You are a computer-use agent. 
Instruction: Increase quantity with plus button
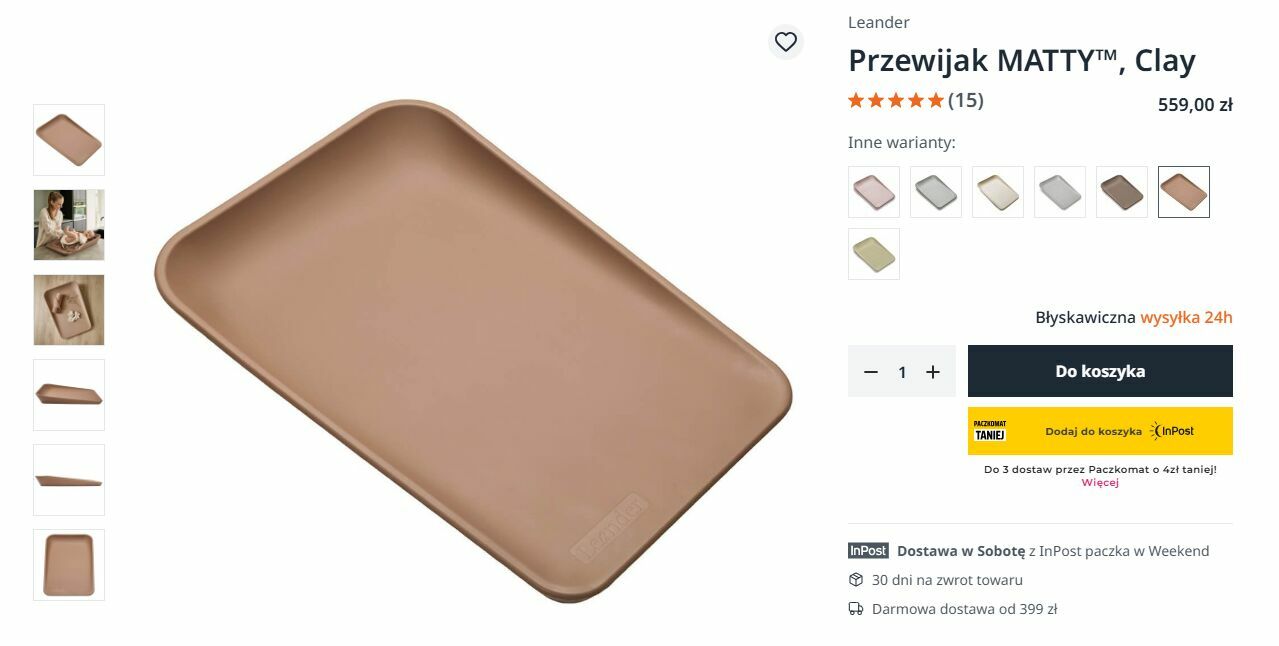pyautogui.click(x=933, y=372)
